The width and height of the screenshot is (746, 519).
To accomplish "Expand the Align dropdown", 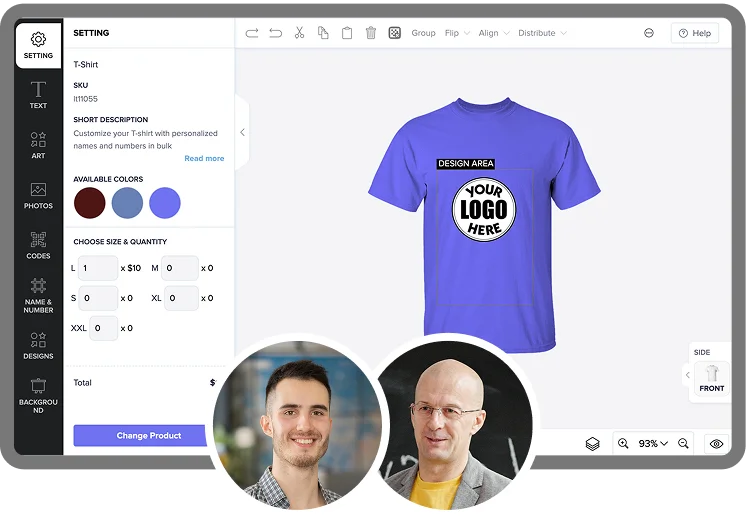I will point(494,33).
